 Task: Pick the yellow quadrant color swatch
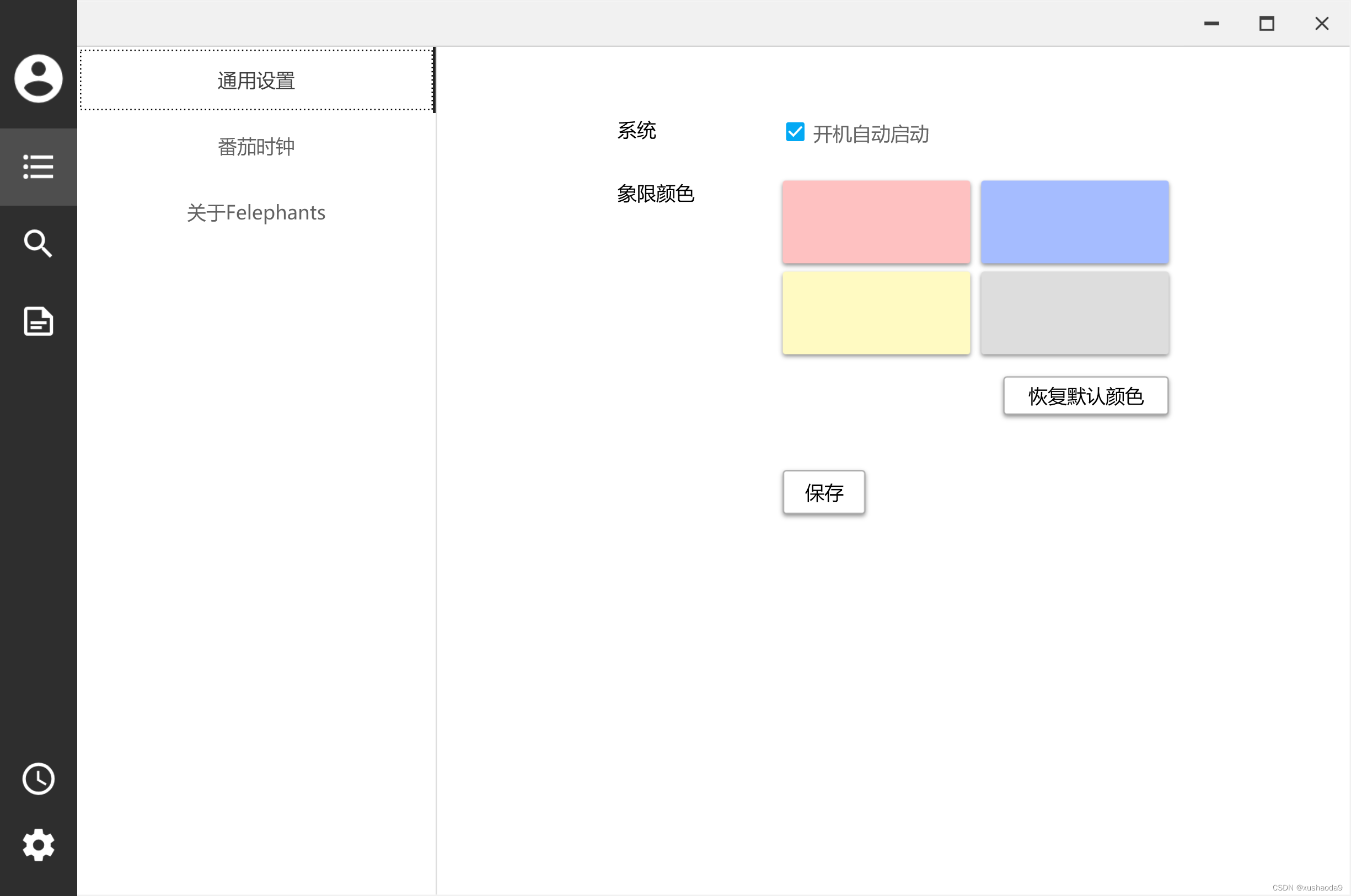click(x=876, y=313)
